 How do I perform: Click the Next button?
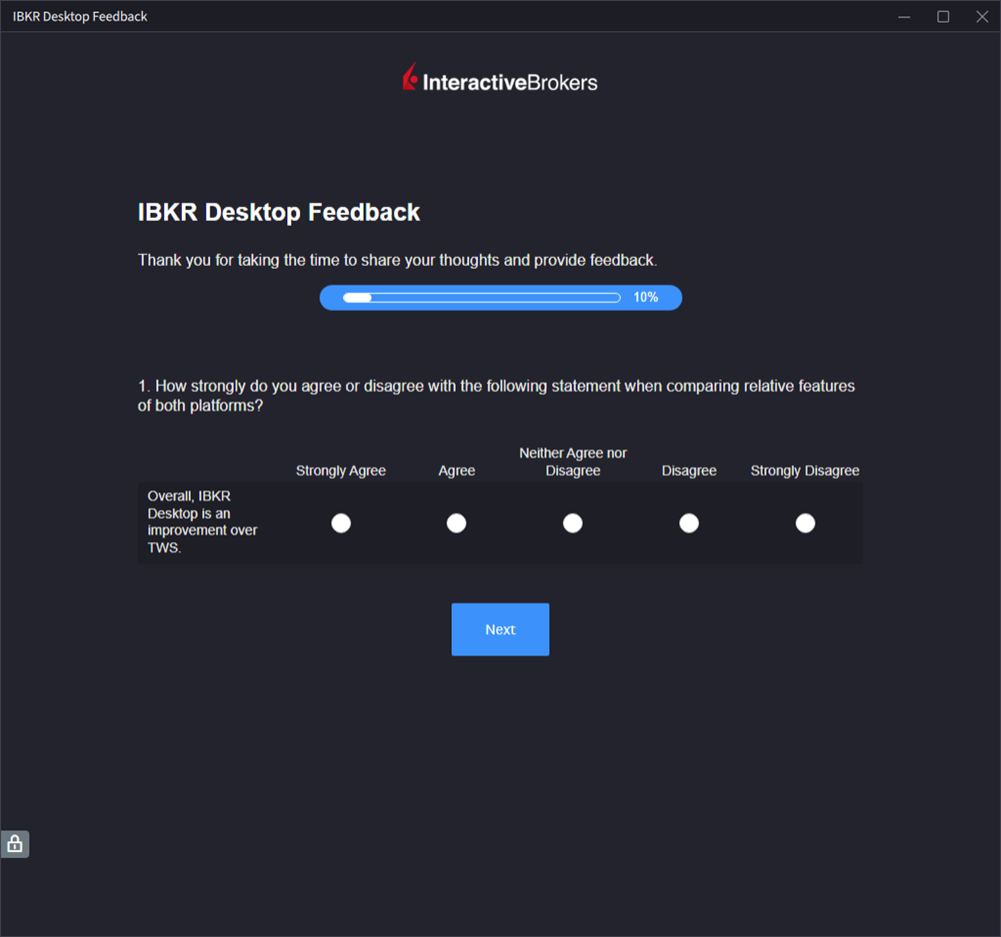pos(500,629)
